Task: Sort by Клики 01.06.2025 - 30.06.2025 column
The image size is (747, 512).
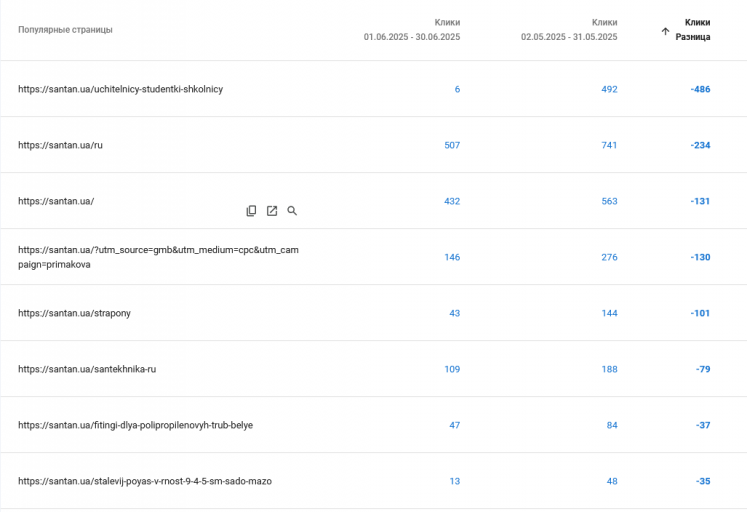Action: coord(412,30)
